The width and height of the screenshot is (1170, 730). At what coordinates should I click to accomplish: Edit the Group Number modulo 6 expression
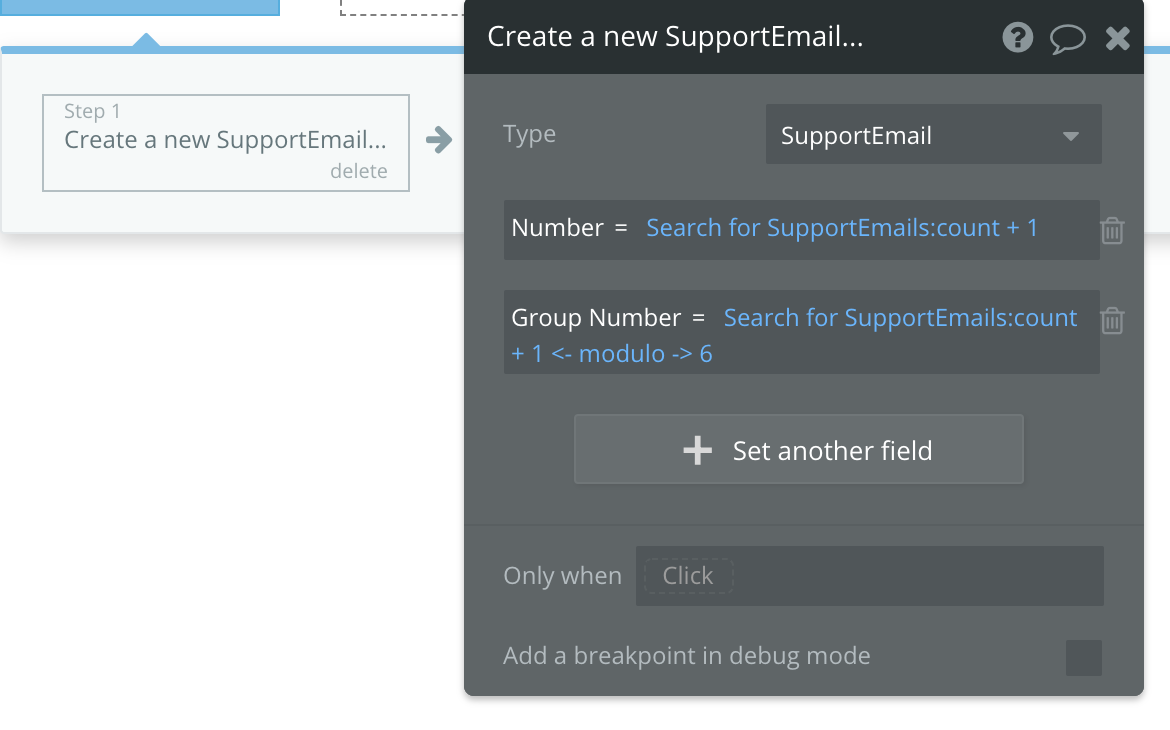click(900, 318)
